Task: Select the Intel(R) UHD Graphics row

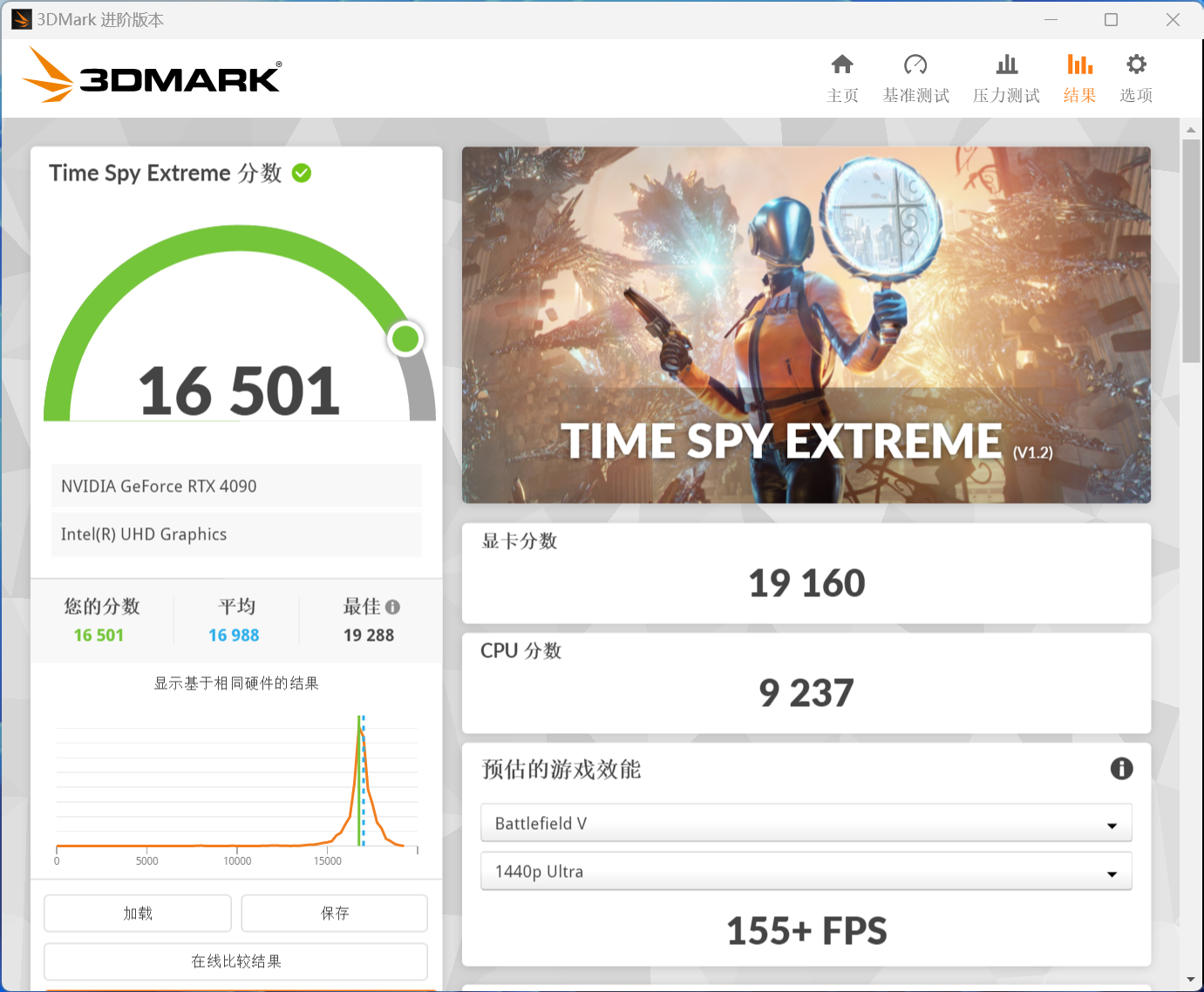Action: pos(236,534)
